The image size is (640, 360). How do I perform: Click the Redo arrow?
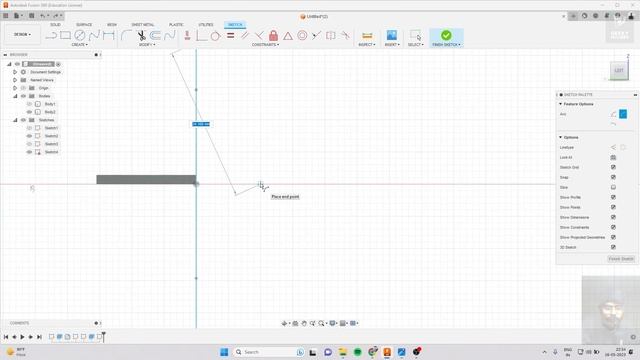pos(56,16)
